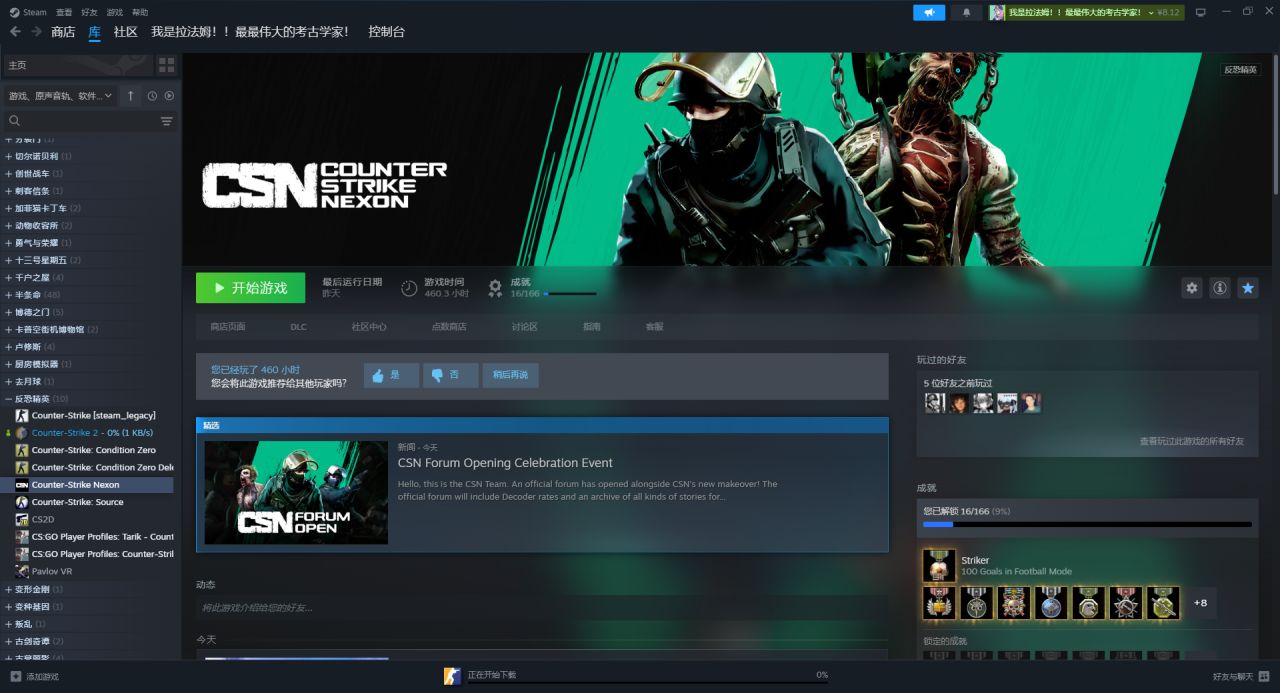Open the 点数商店 game tab

tap(448, 327)
